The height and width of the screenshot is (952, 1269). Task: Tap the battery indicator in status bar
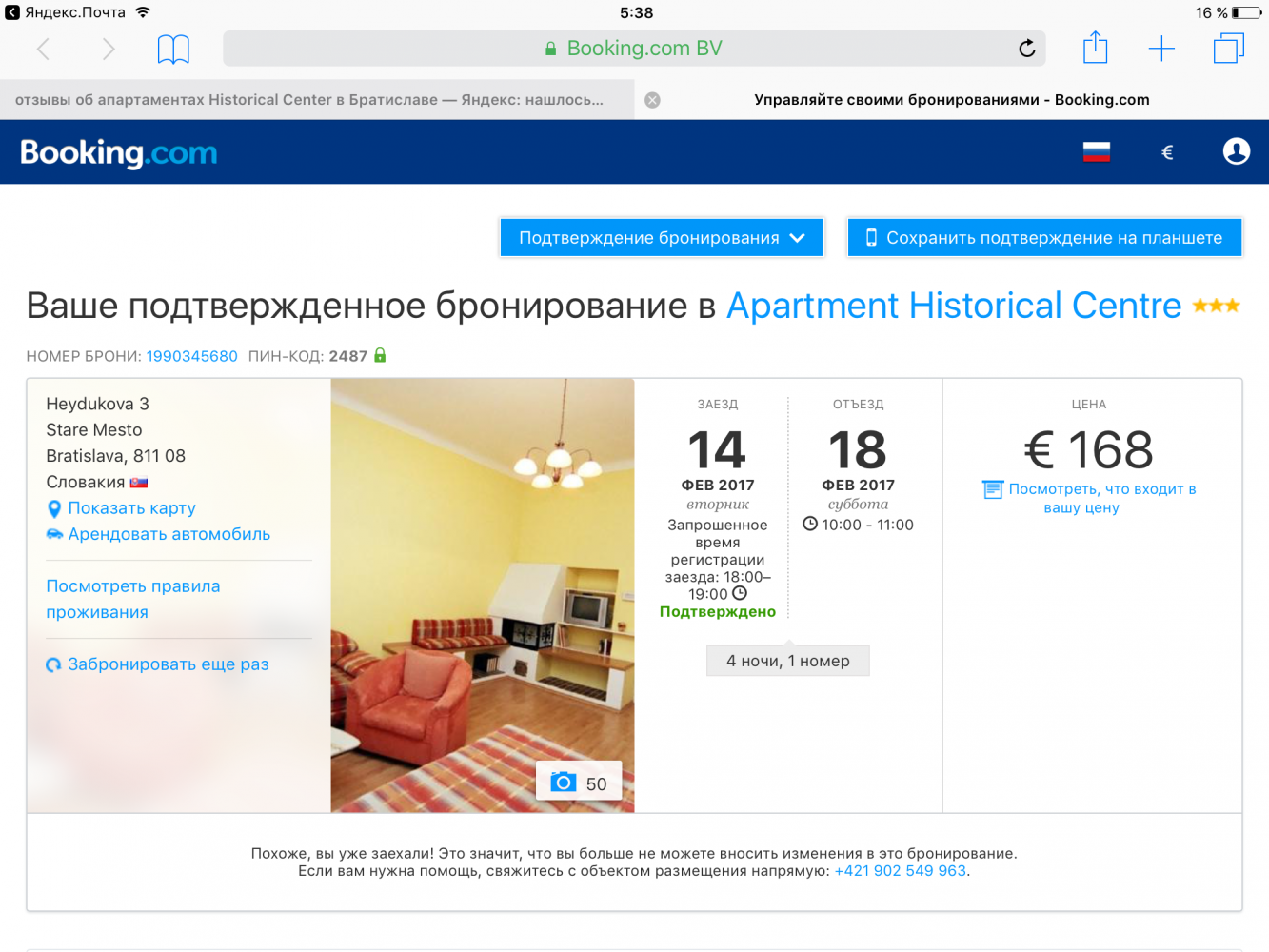pos(1247,12)
